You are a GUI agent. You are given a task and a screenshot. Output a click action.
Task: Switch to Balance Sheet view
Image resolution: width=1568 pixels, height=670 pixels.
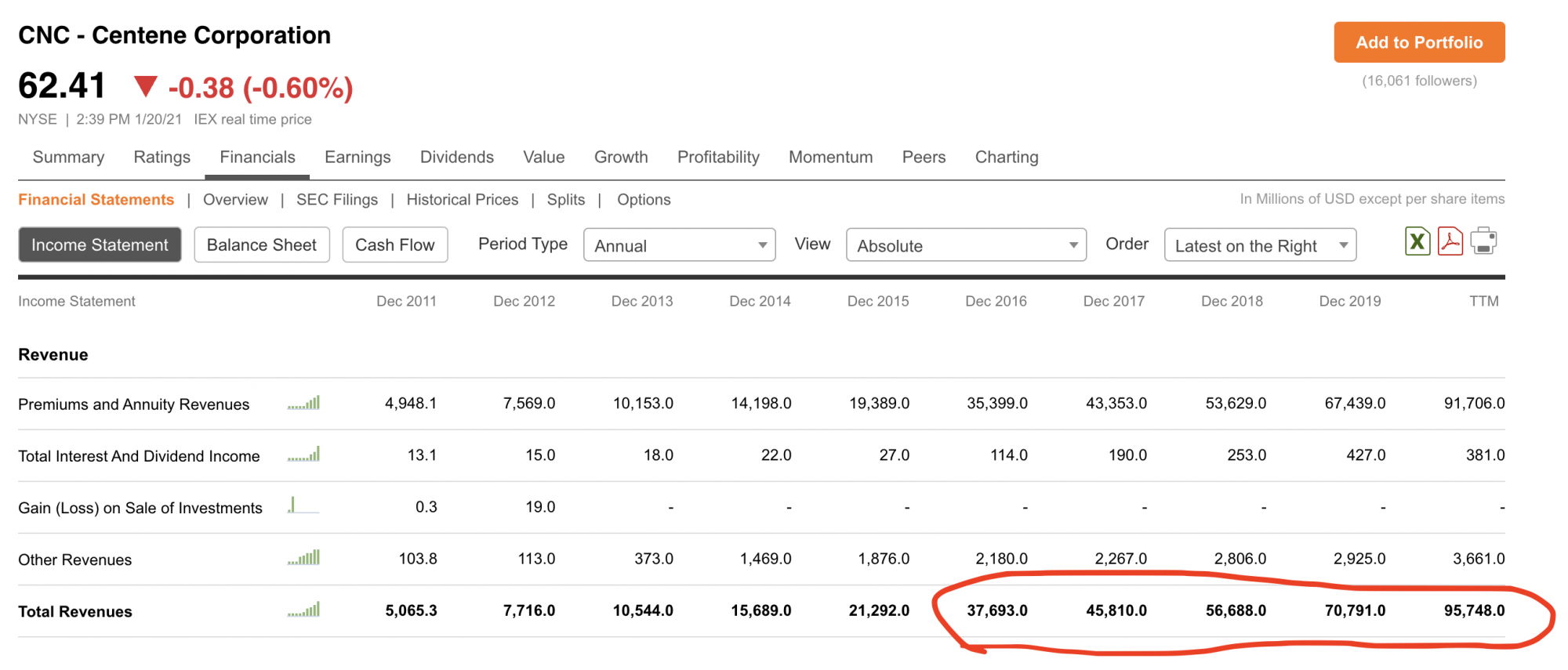point(262,245)
